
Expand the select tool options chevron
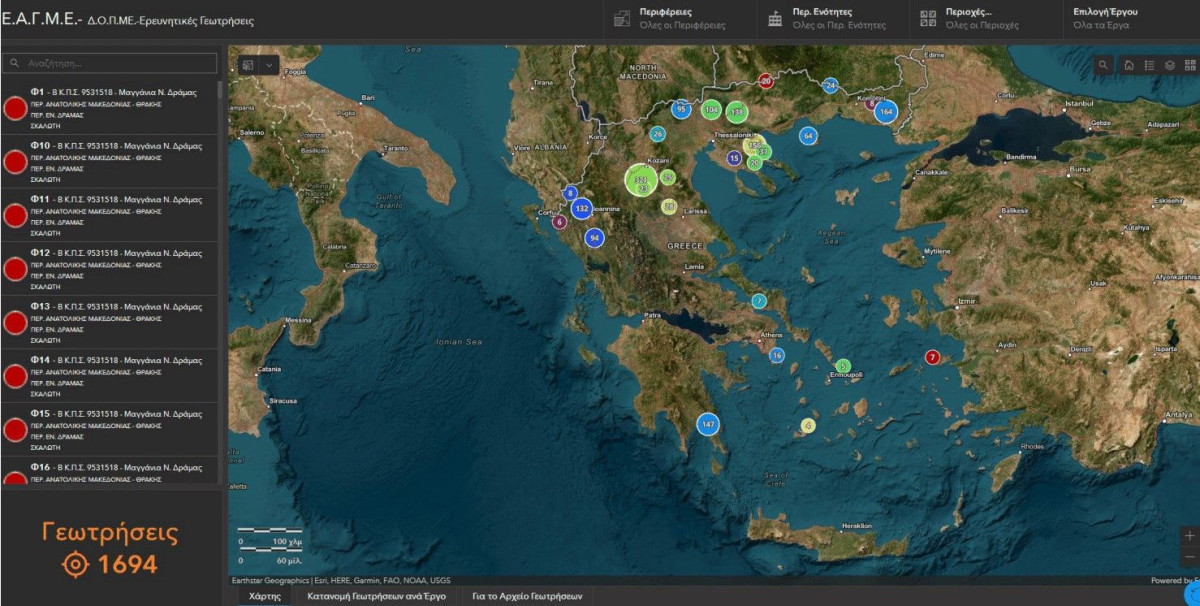click(x=271, y=65)
